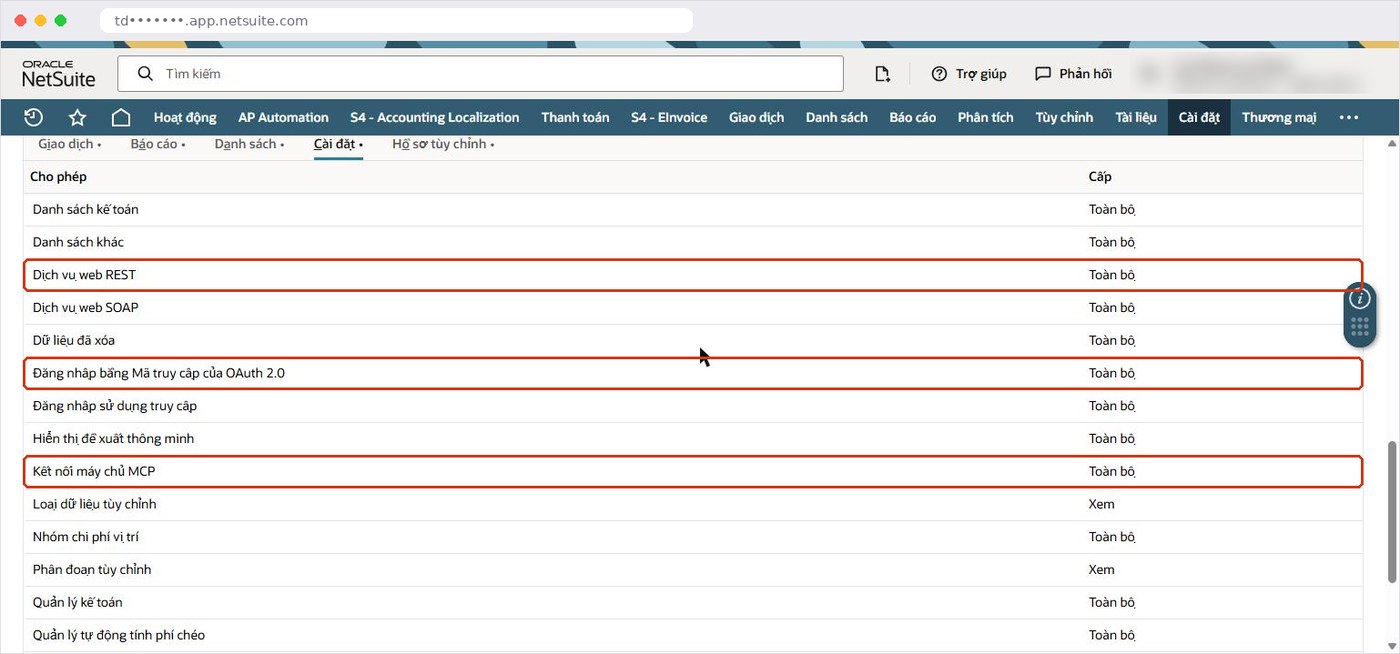Open the Recent Records history icon

click(x=33, y=117)
